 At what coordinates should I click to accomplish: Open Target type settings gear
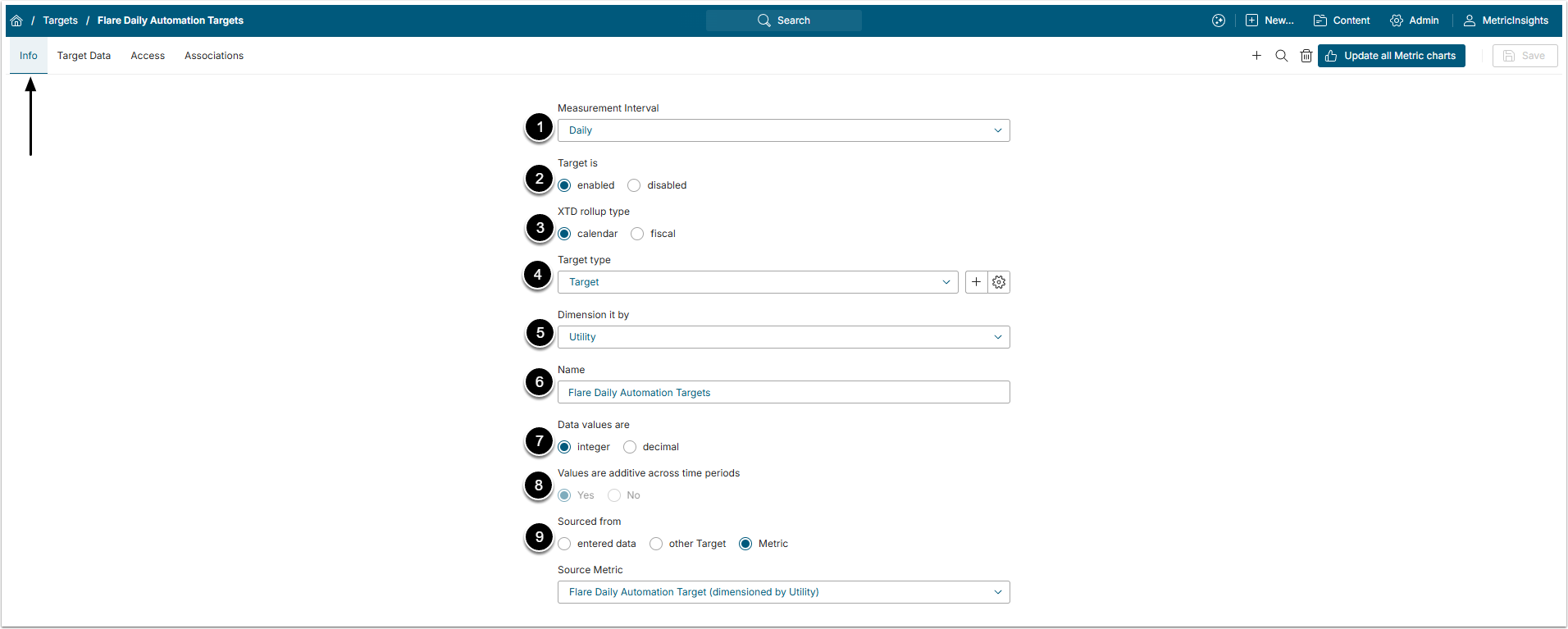click(x=999, y=282)
